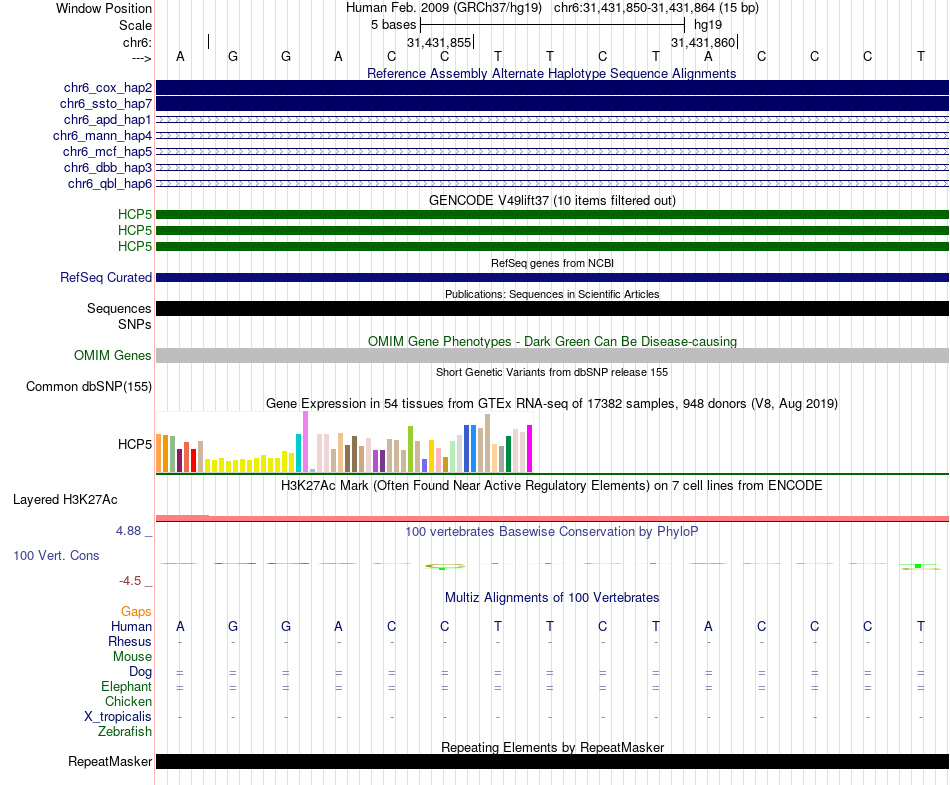Image resolution: width=950 pixels, height=785 pixels.
Task: Click the cyan bar in GTEx expression chart
Action: (299, 453)
